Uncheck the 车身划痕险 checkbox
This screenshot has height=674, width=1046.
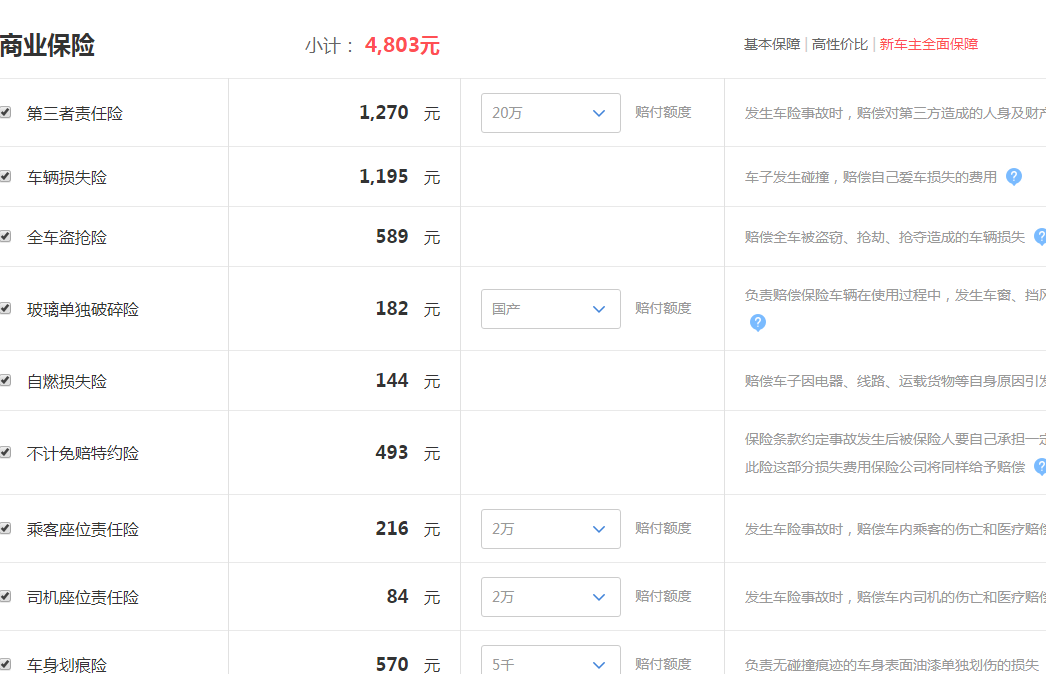[x=5, y=665]
